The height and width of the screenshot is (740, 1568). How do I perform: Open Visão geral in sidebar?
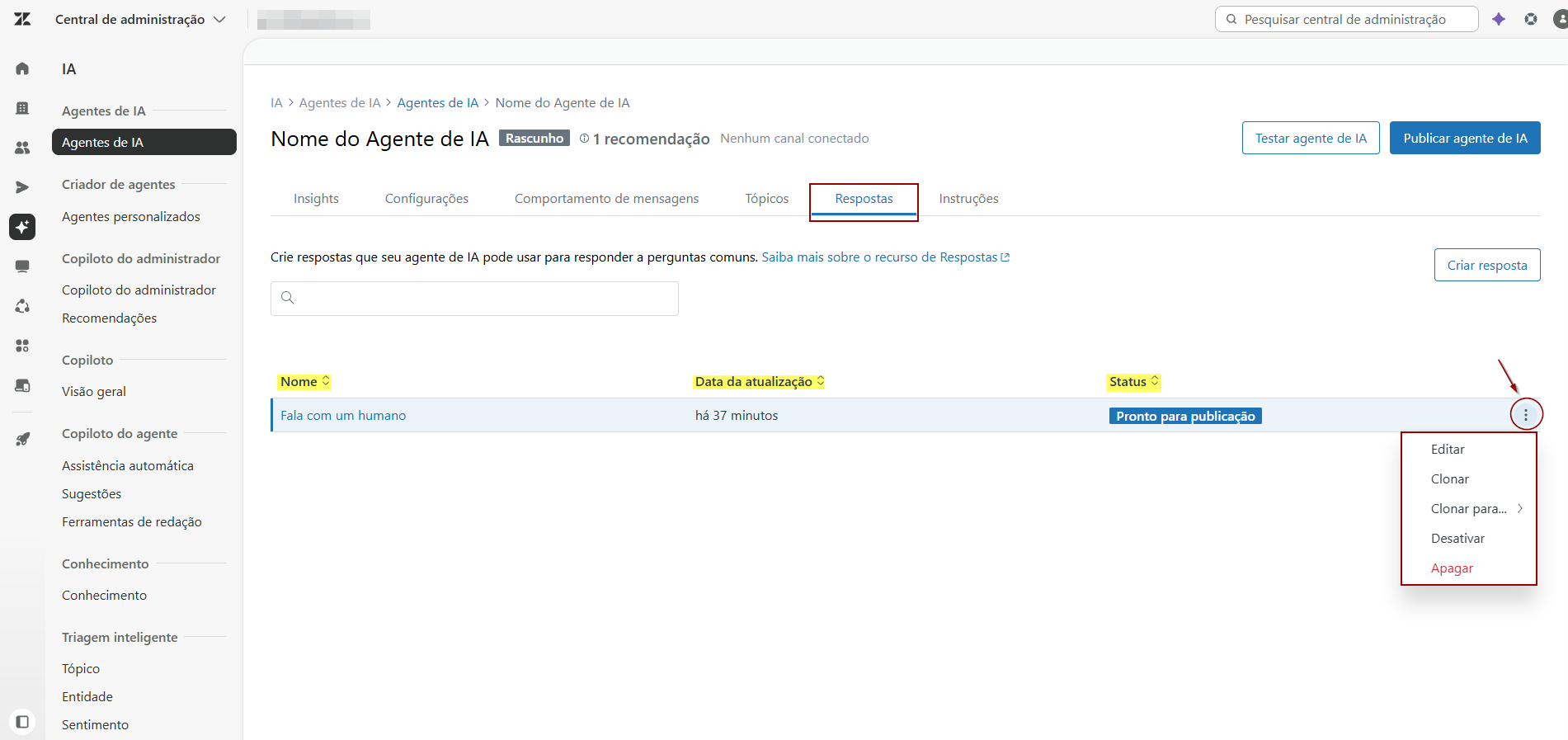[94, 391]
